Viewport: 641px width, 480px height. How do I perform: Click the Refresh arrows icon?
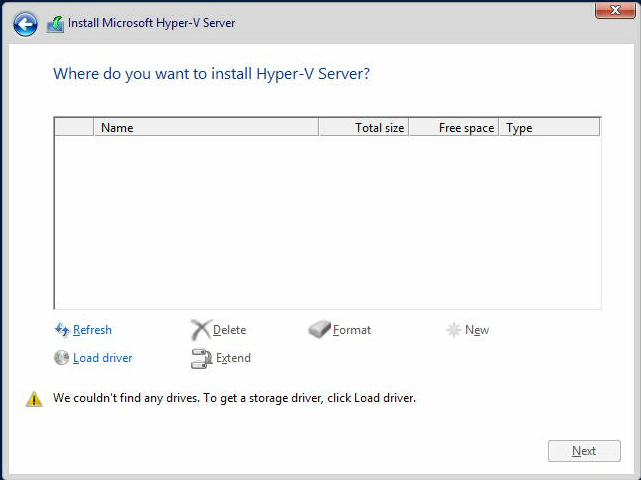pyautogui.click(x=62, y=330)
